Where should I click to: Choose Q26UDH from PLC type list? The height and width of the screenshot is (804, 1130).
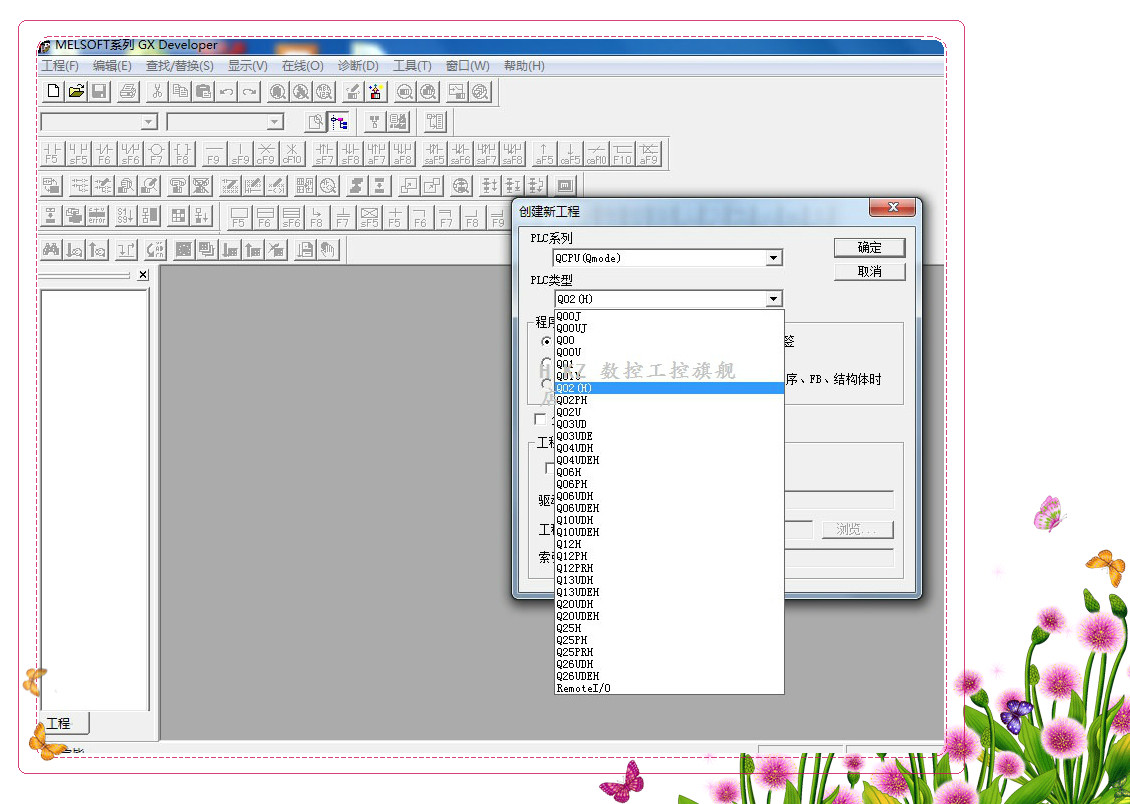coord(669,664)
